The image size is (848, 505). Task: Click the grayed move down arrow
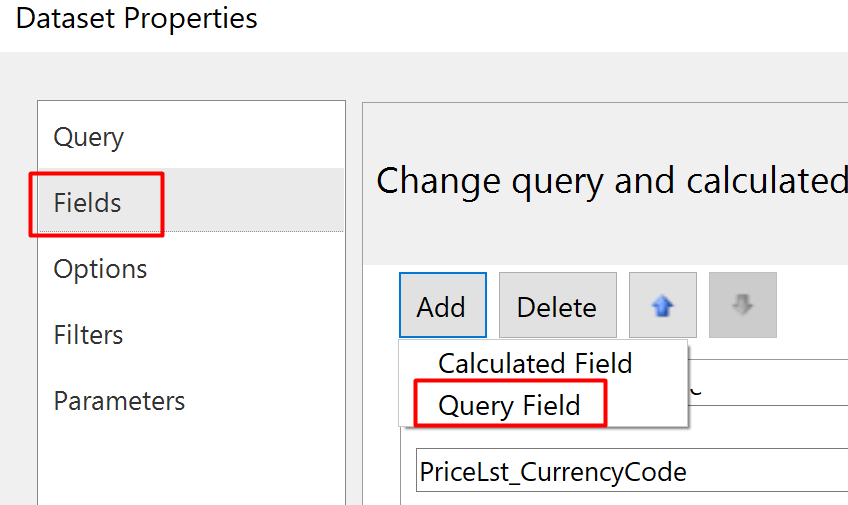click(742, 306)
